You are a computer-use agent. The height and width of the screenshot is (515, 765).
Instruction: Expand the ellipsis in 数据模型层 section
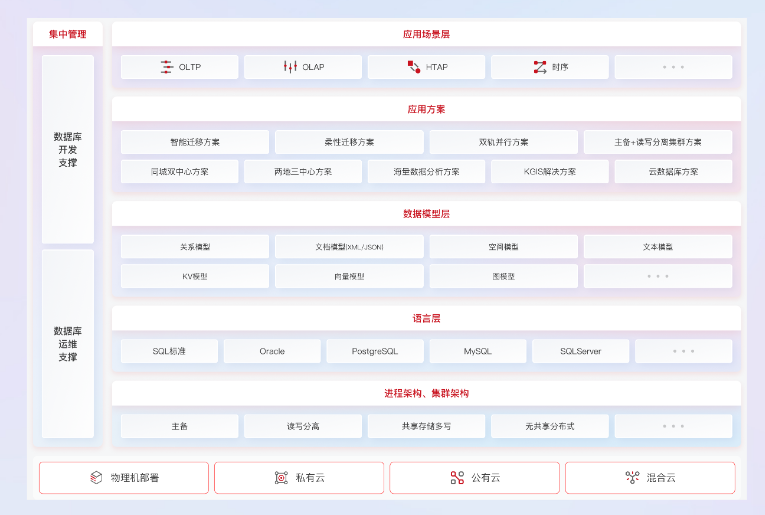tap(658, 276)
